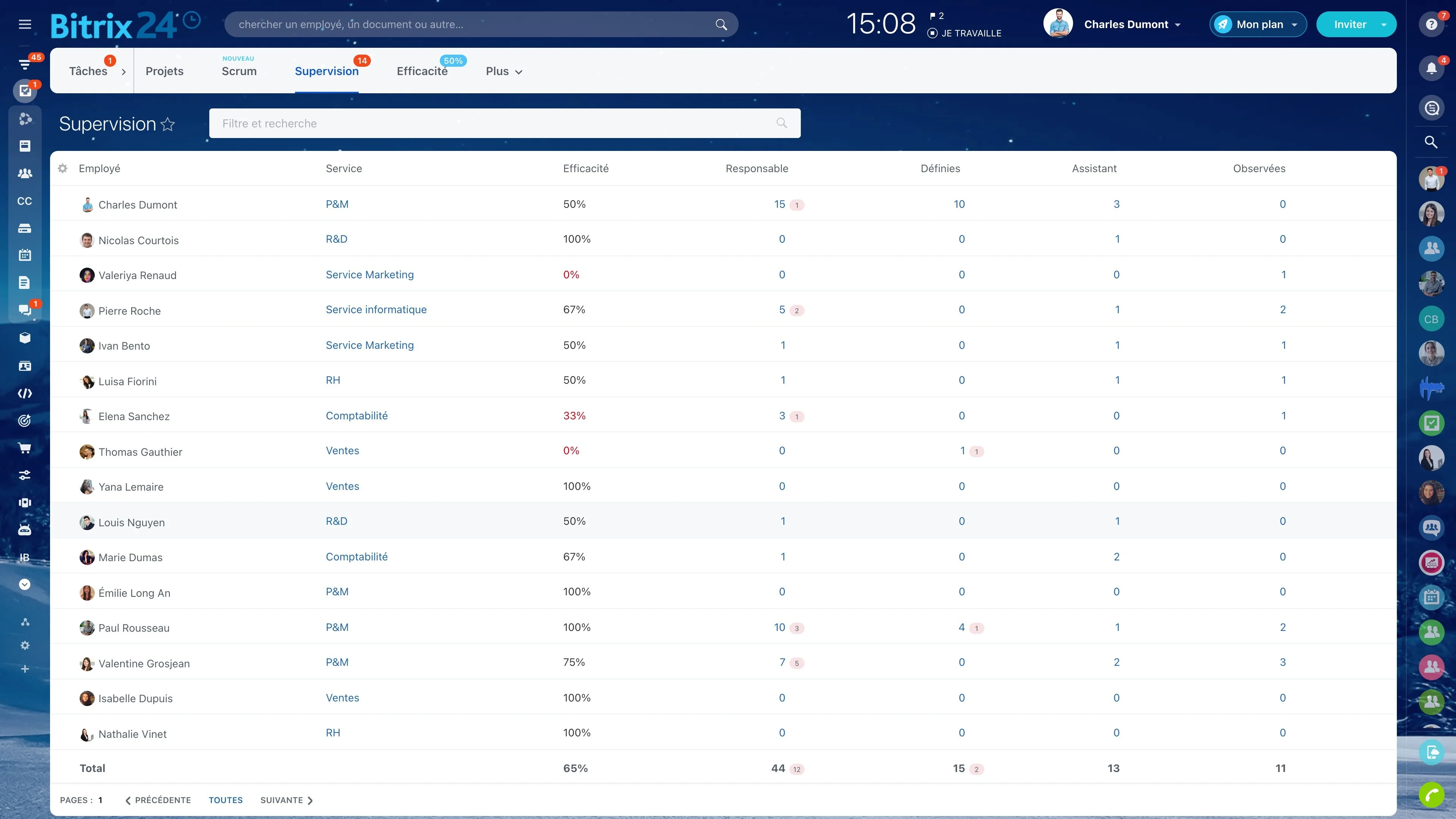Open the Scrum tab
1456x819 pixels.
[x=239, y=71]
